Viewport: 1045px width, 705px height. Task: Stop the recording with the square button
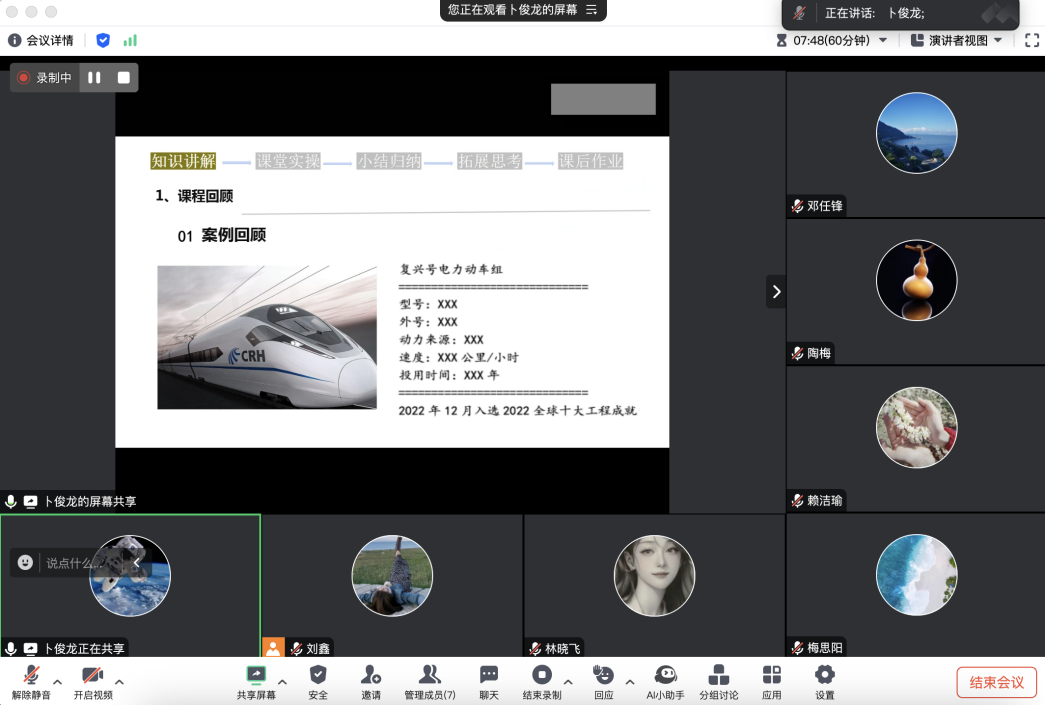point(124,77)
